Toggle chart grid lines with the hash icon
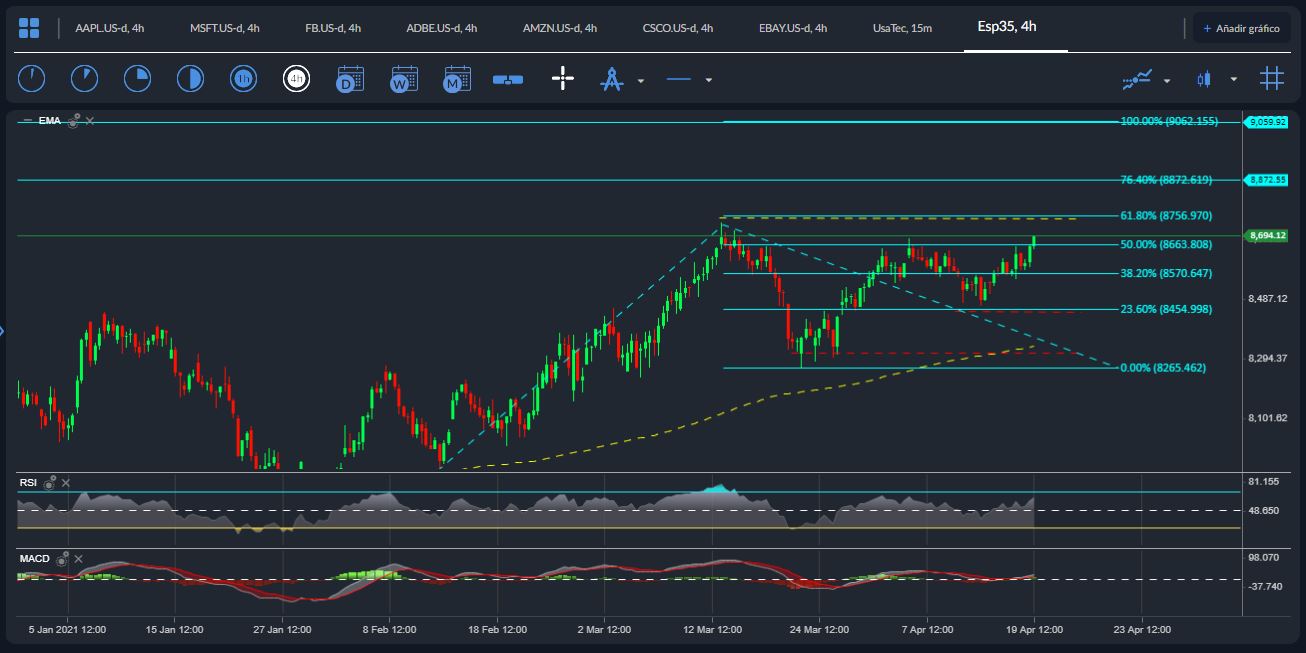This screenshot has width=1306, height=653. (1271, 79)
